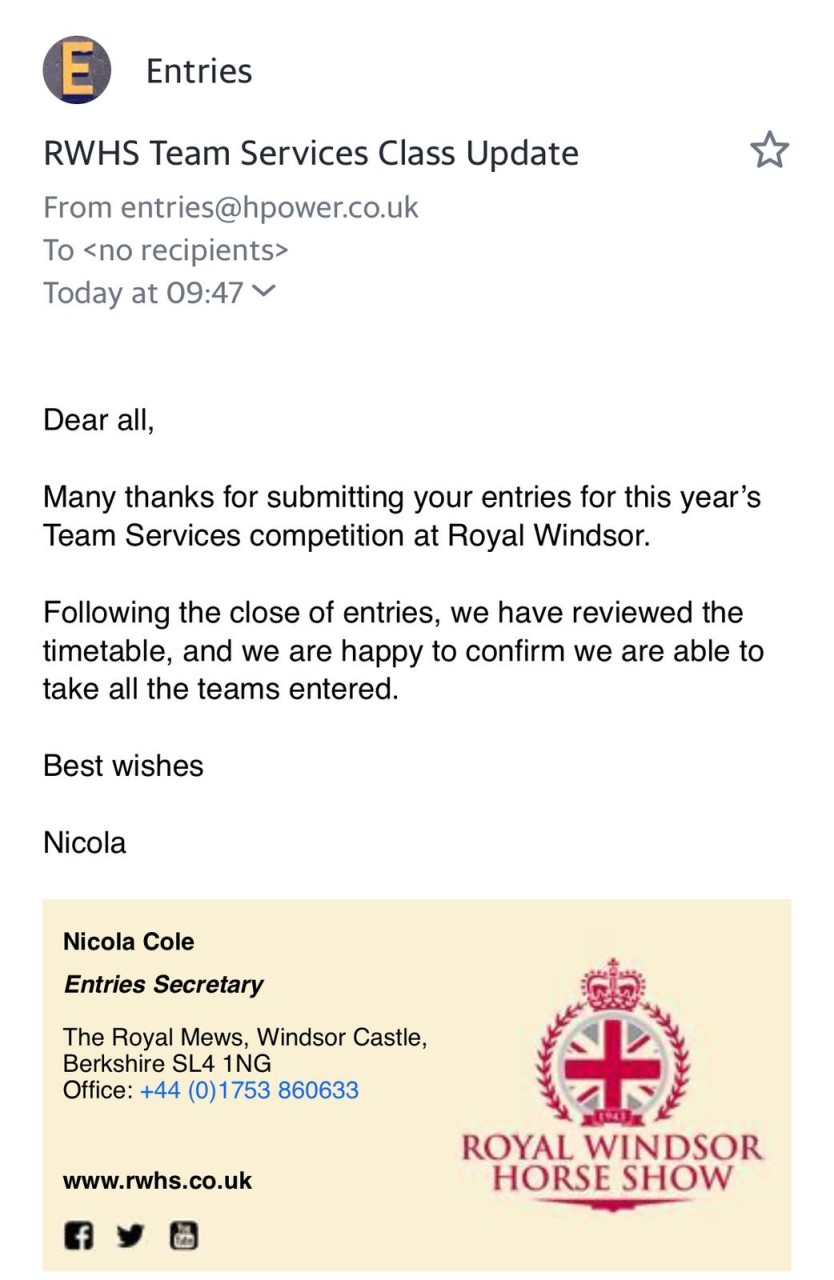This screenshot has width=834, height=1280.
Task: Open www.rwhs.co.uk website link
Action: [x=157, y=1180]
